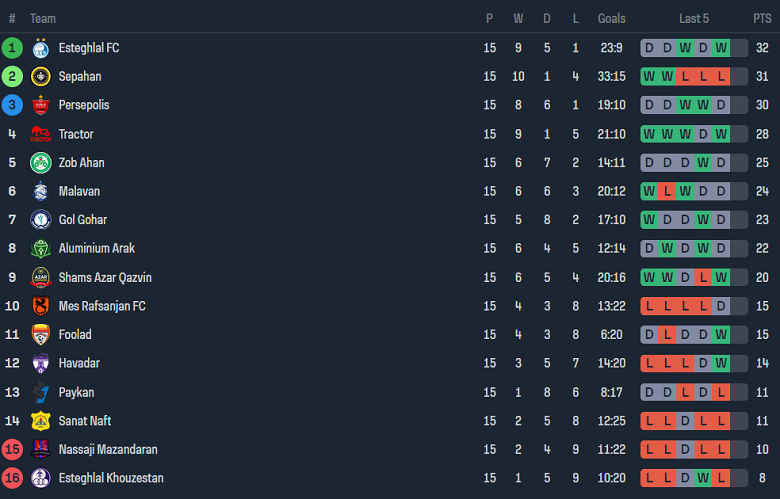The width and height of the screenshot is (780, 499).
Task: Click the Havadar purple crest
Action: pos(41,363)
